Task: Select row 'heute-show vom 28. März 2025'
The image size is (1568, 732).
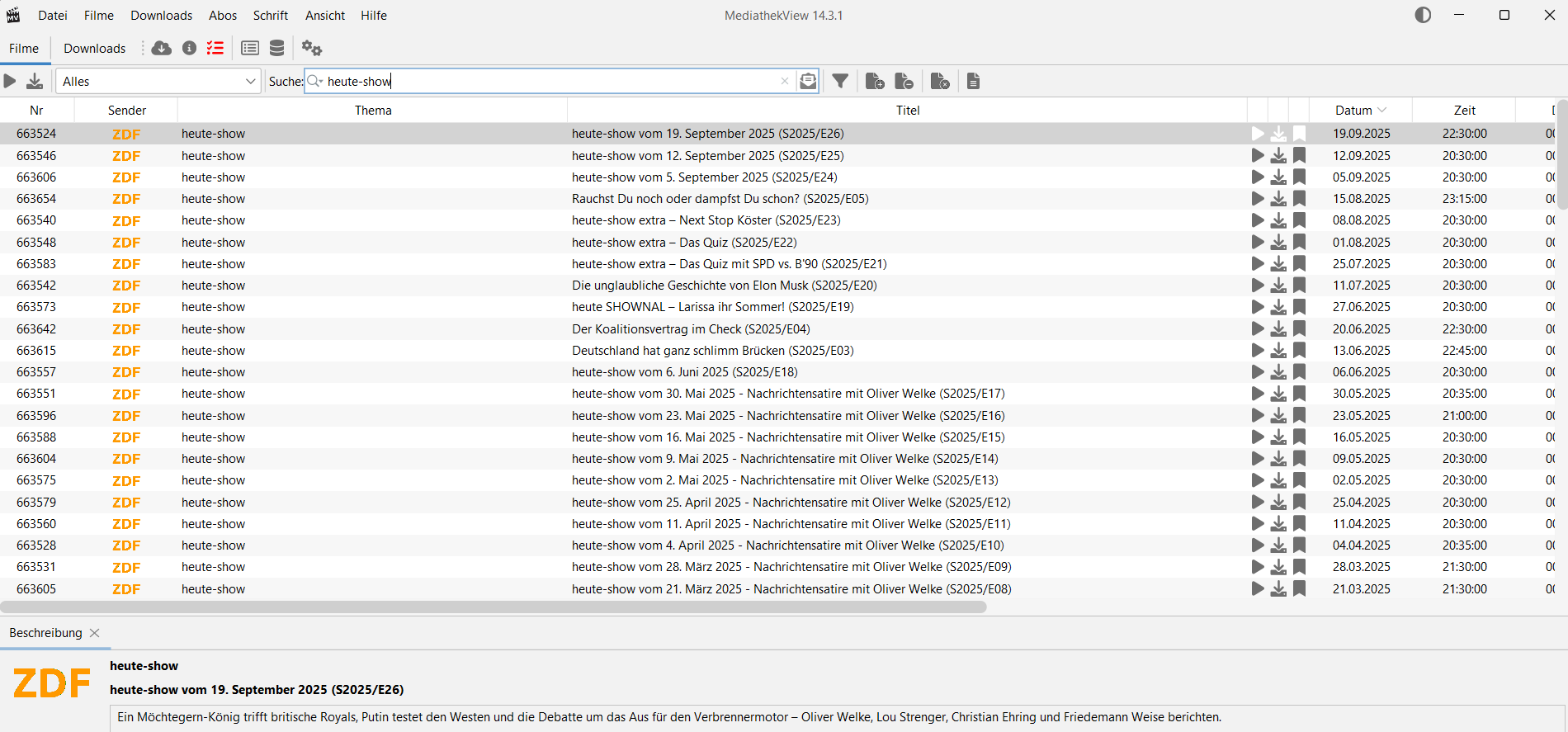Action: tap(777, 567)
